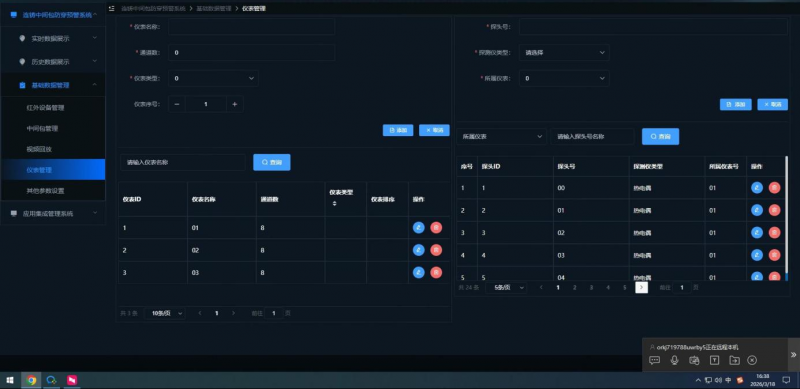Collapse the top system menu in sidebar
Screen dimensions: 800x389
coord(53,15)
